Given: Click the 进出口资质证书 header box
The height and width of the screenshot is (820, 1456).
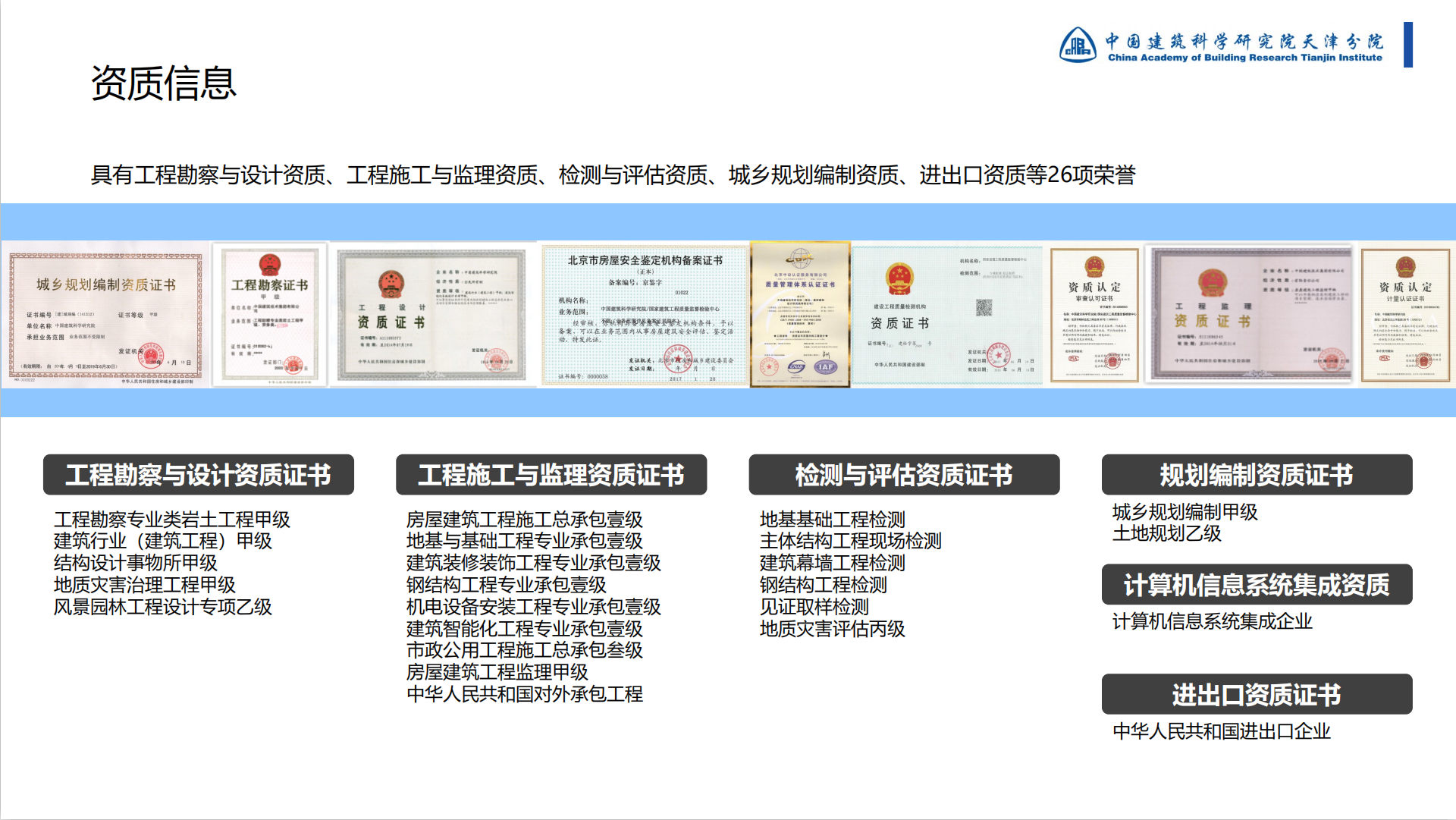Looking at the screenshot, I should pyautogui.click(x=1257, y=695).
